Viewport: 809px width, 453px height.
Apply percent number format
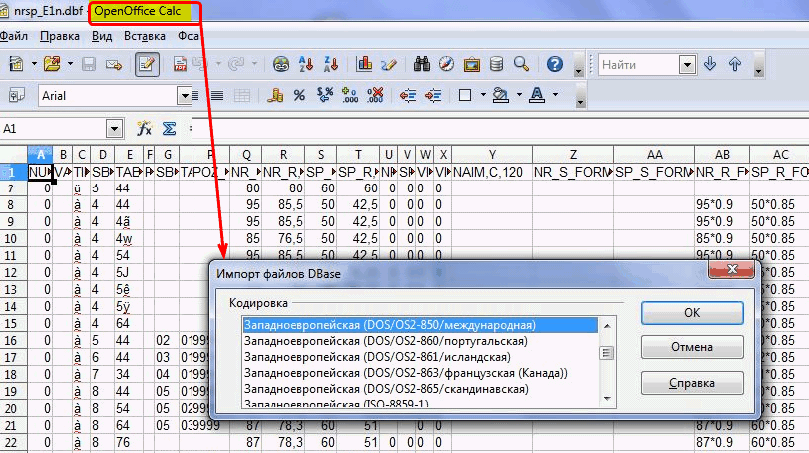pos(298,96)
